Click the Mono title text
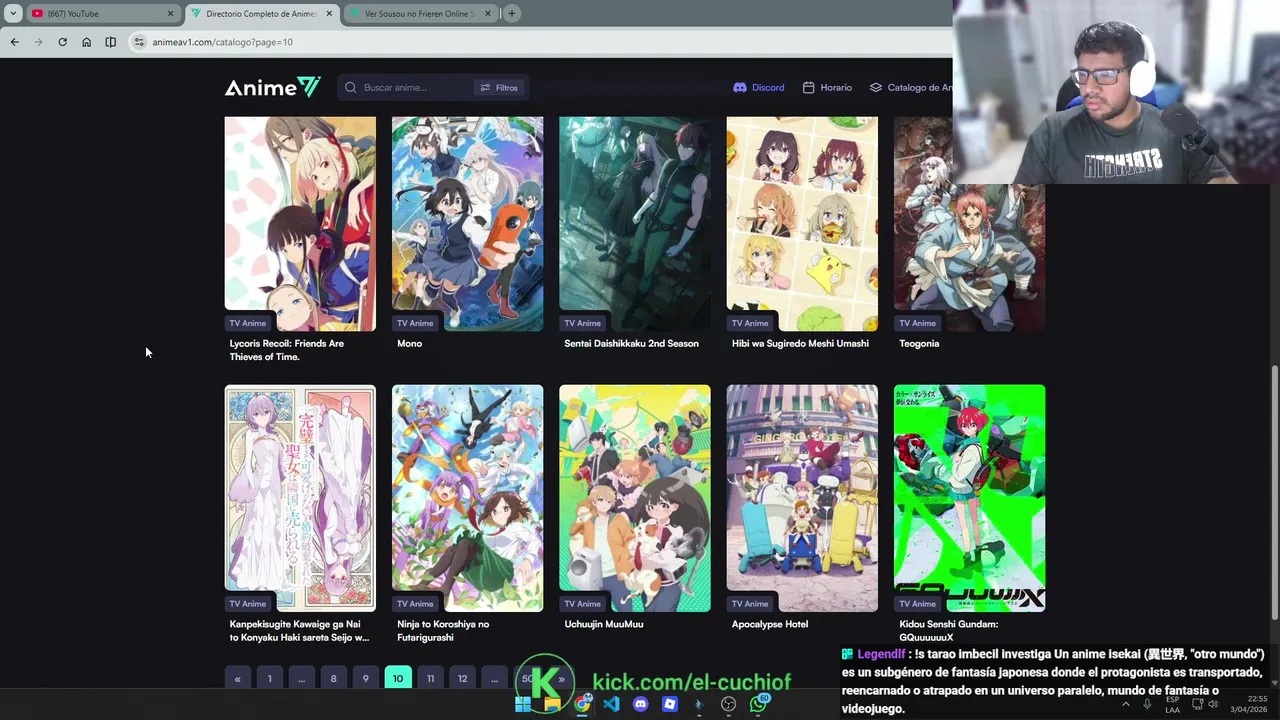 click(x=409, y=344)
